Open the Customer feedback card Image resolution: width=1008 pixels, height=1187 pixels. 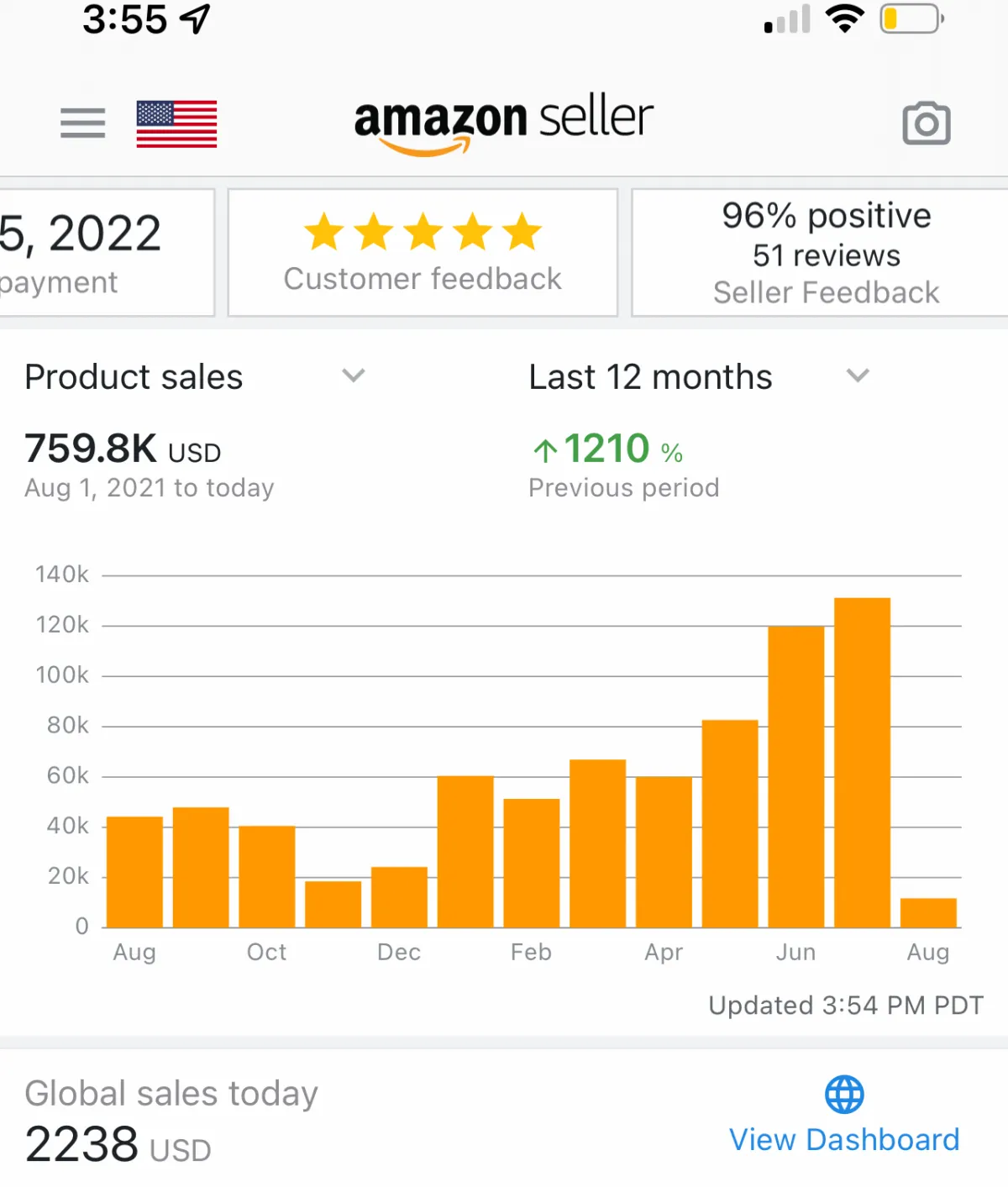point(423,253)
